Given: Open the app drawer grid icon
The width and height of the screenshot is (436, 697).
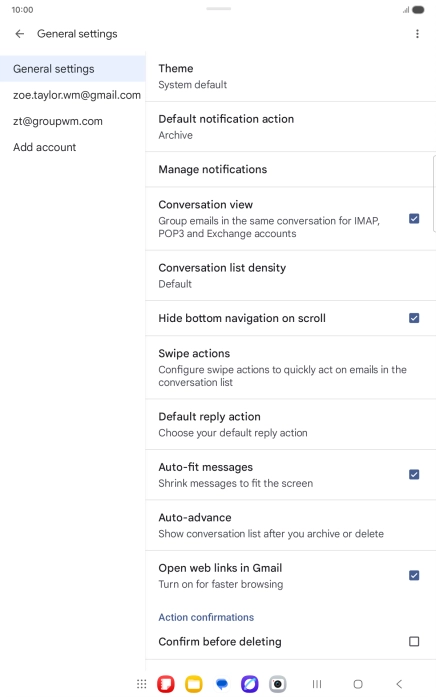Looking at the screenshot, I should coord(141,684).
